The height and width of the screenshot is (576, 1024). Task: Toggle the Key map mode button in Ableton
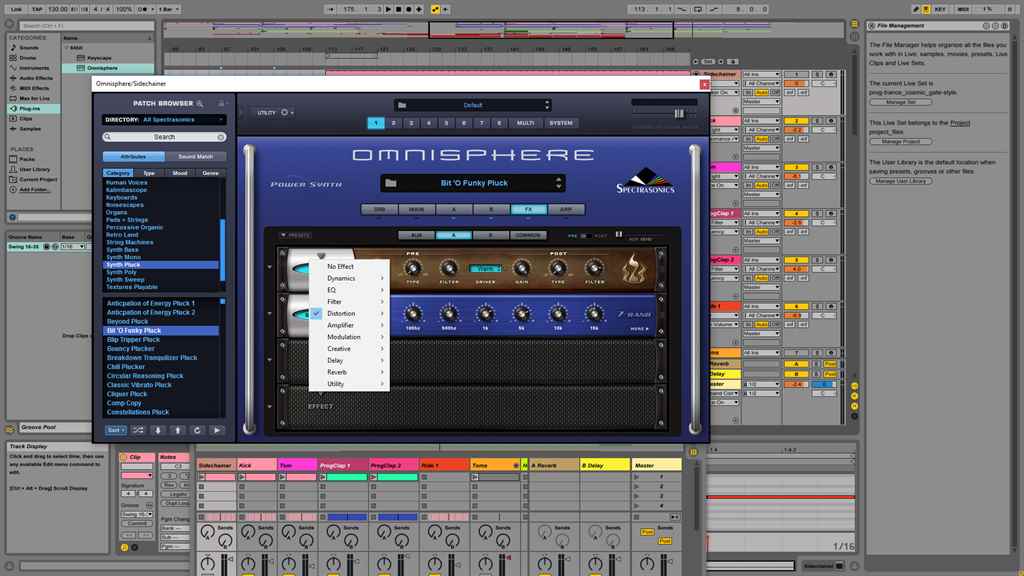(940, 9)
